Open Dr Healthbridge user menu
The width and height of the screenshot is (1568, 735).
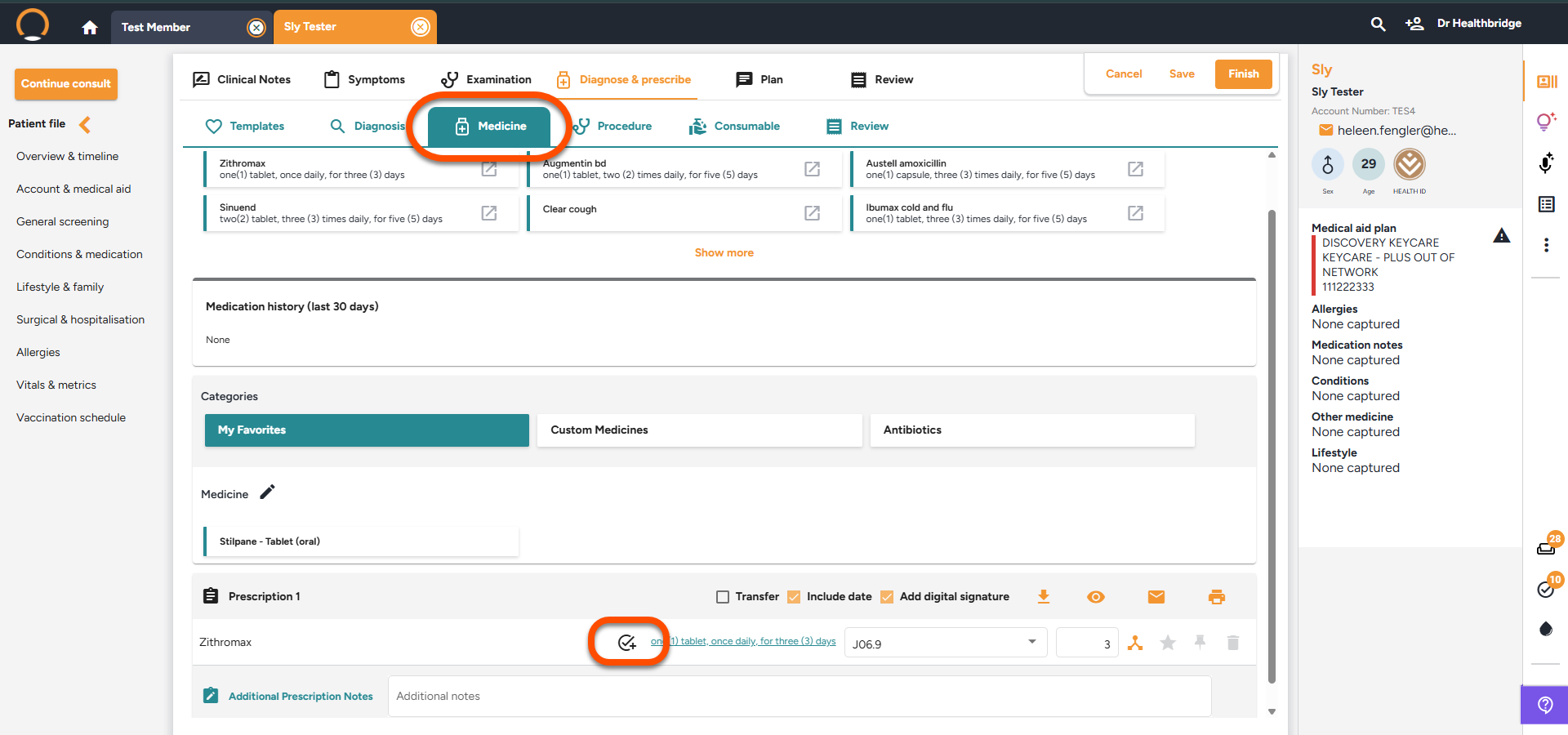click(x=1479, y=24)
